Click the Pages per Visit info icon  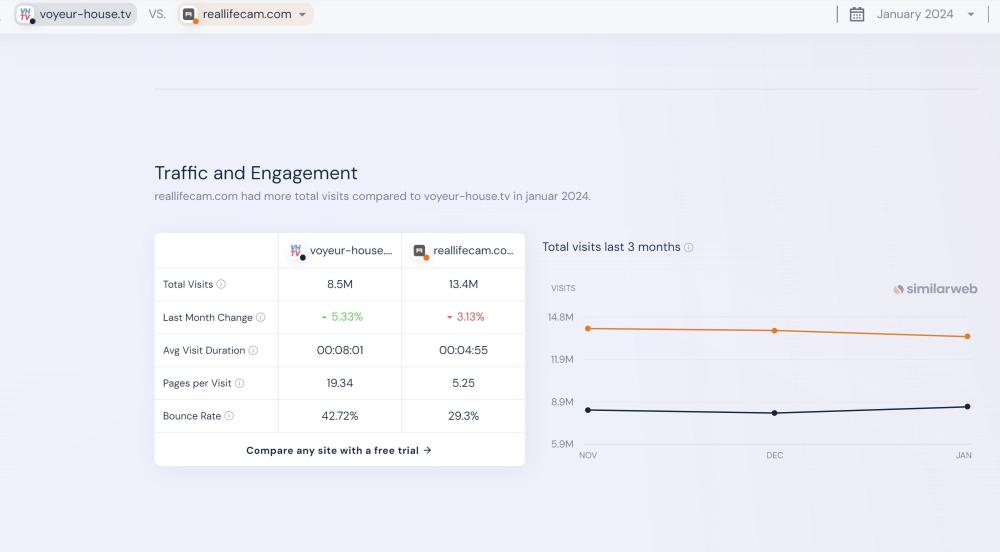(x=240, y=383)
